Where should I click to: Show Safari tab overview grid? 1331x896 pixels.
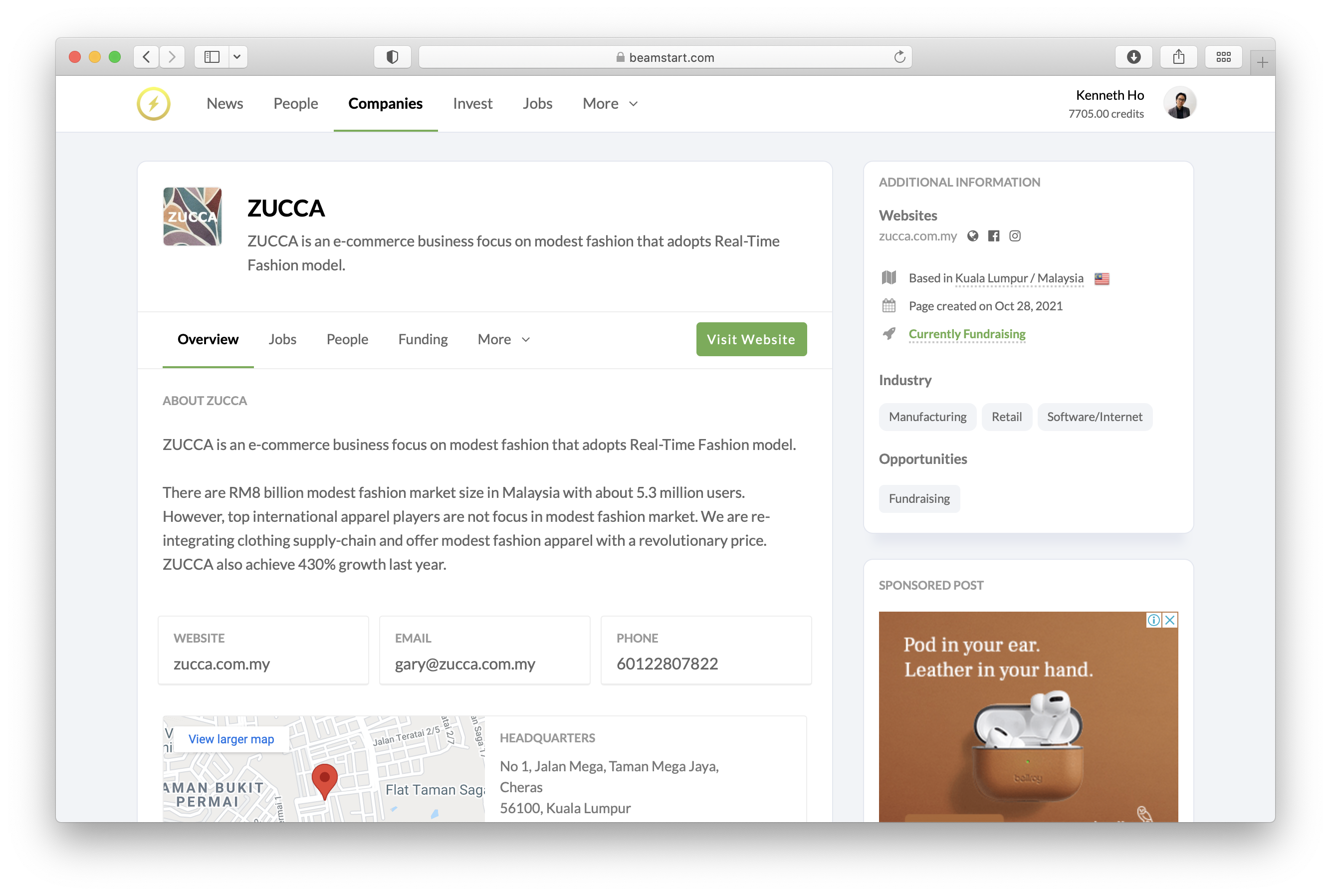pyautogui.click(x=1223, y=57)
